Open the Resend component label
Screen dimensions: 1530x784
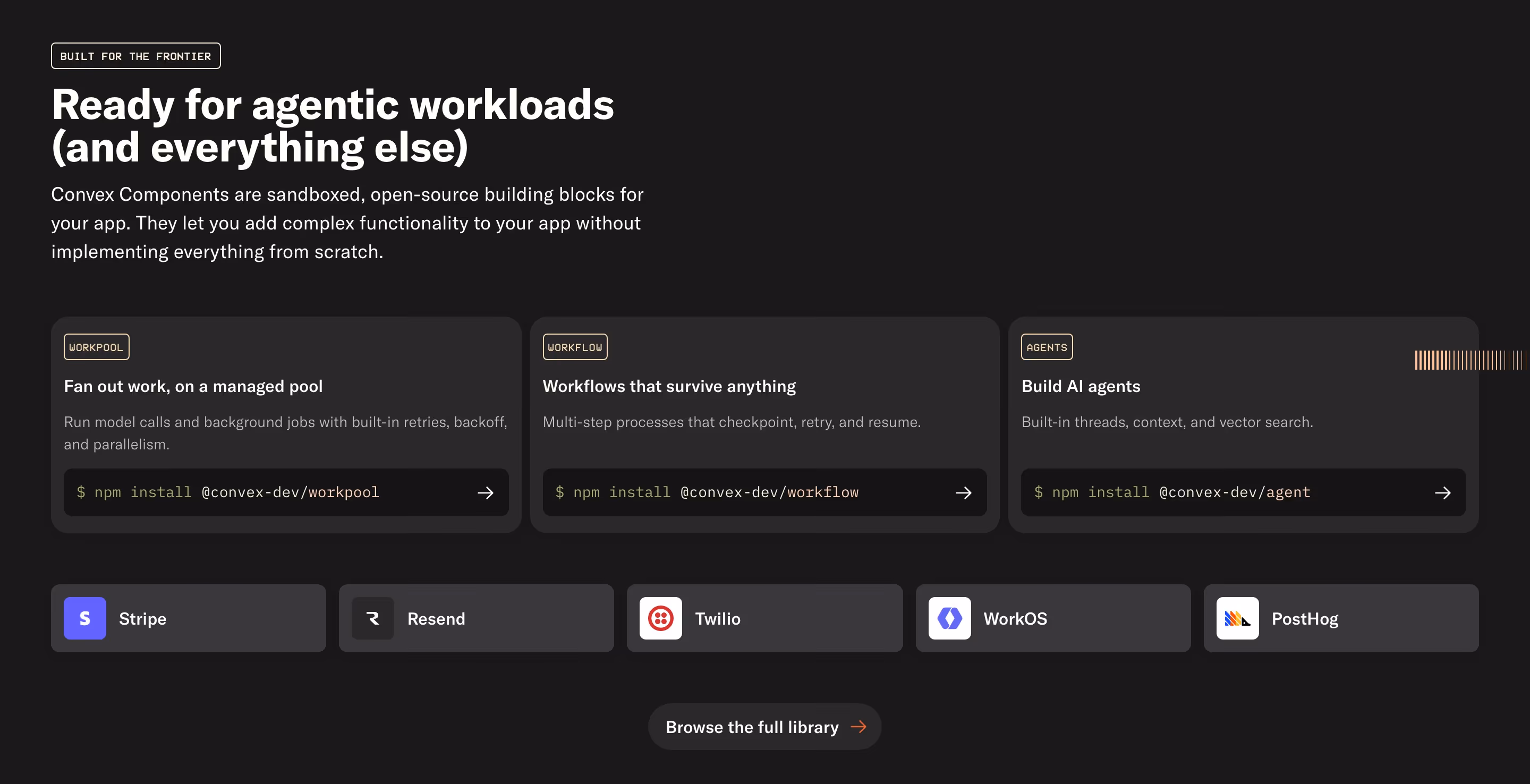click(x=436, y=619)
